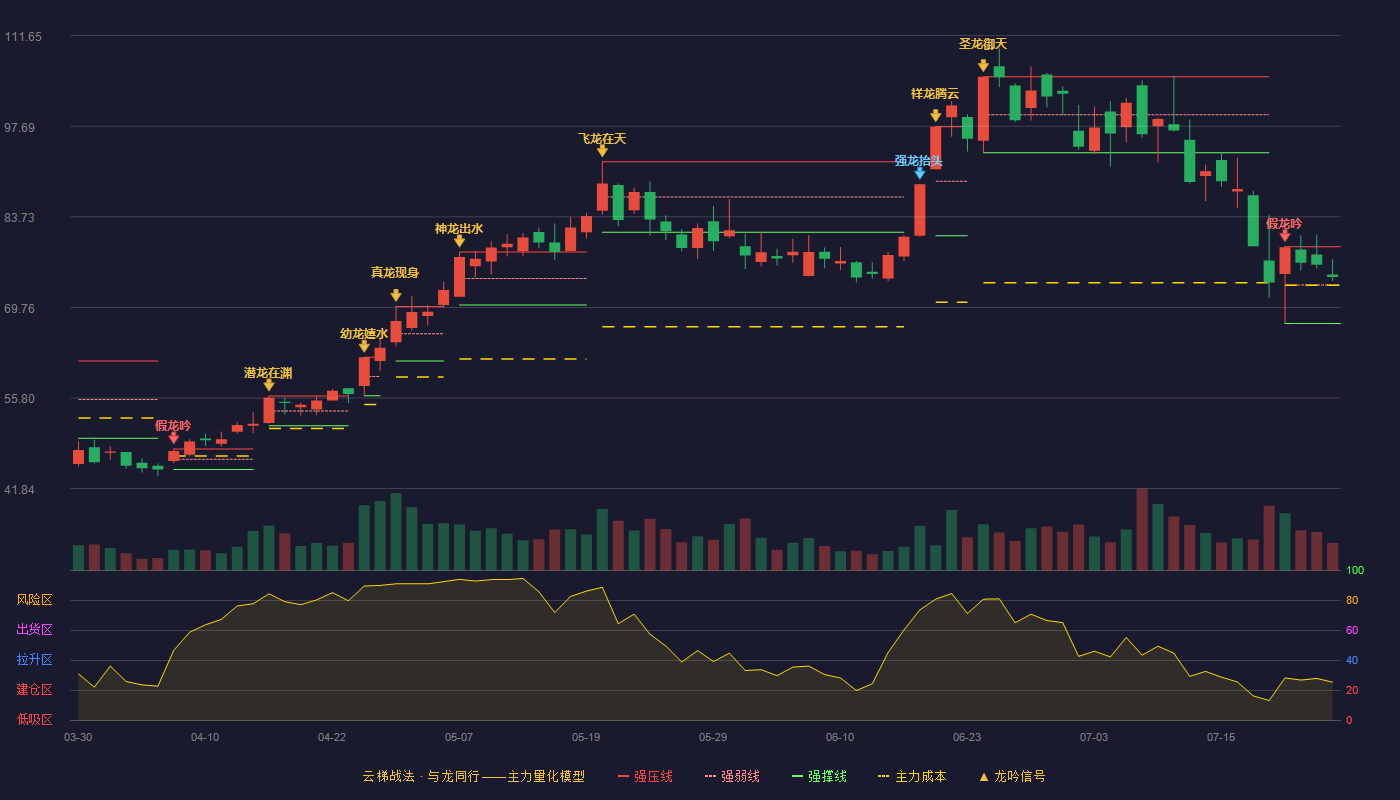Screen dimensions: 1400x800
Task: Click the 祥龙腾云 signal arrow
Action: [x=935, y=116]
